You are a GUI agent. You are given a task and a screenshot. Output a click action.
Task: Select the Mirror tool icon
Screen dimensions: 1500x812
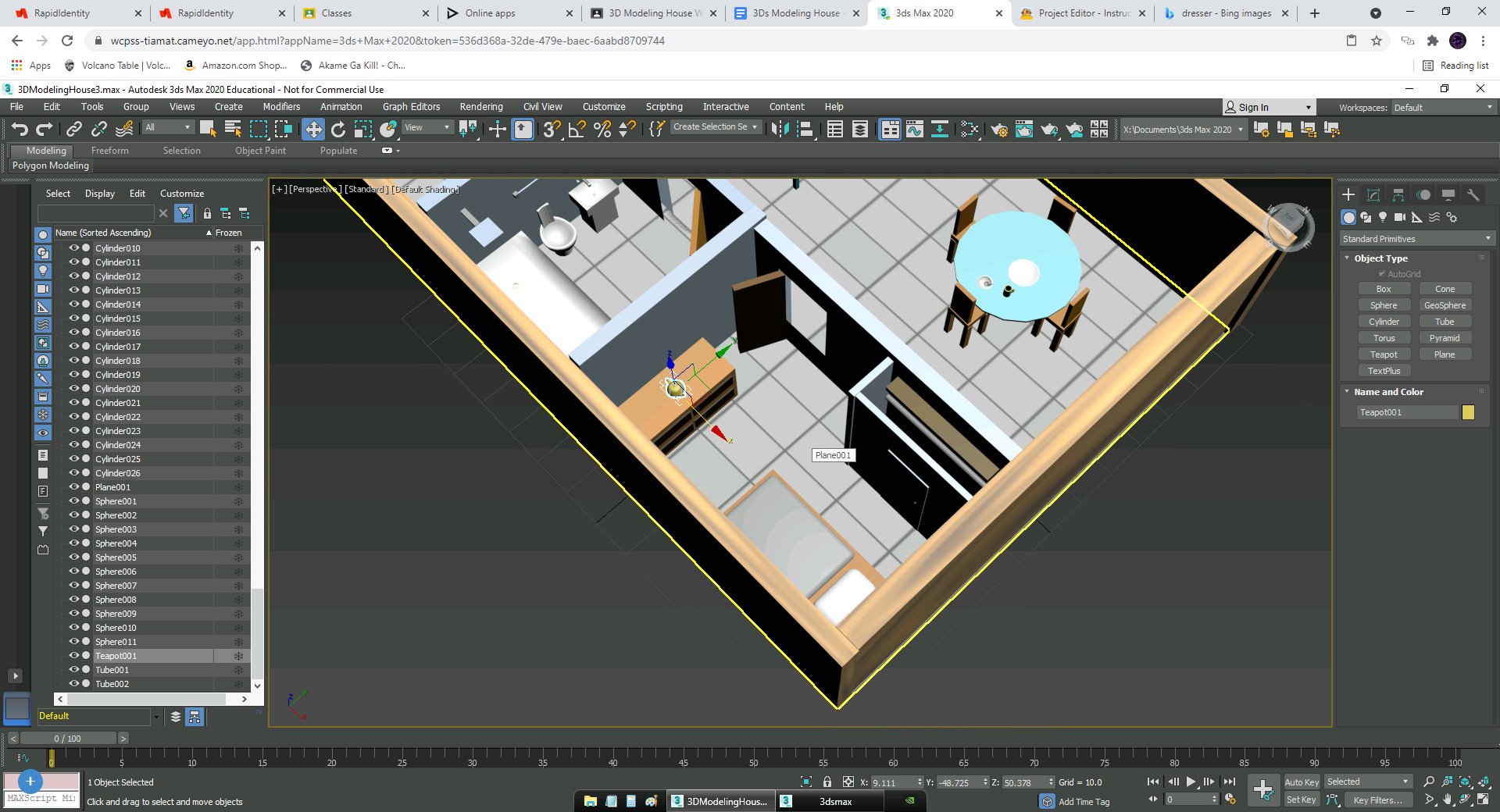780,130
